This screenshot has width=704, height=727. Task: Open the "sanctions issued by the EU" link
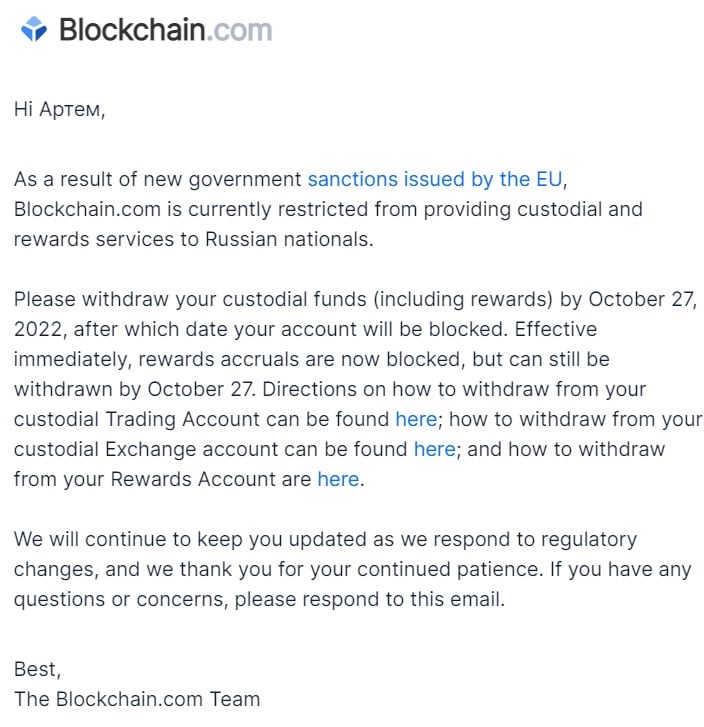435,179
